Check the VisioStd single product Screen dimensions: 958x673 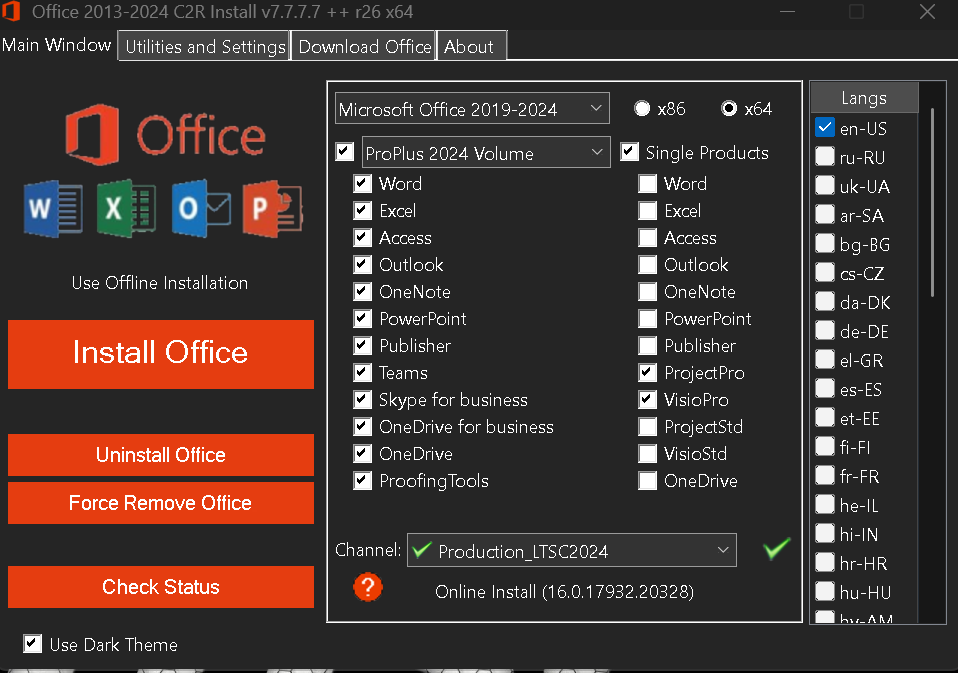click(648, 454)
